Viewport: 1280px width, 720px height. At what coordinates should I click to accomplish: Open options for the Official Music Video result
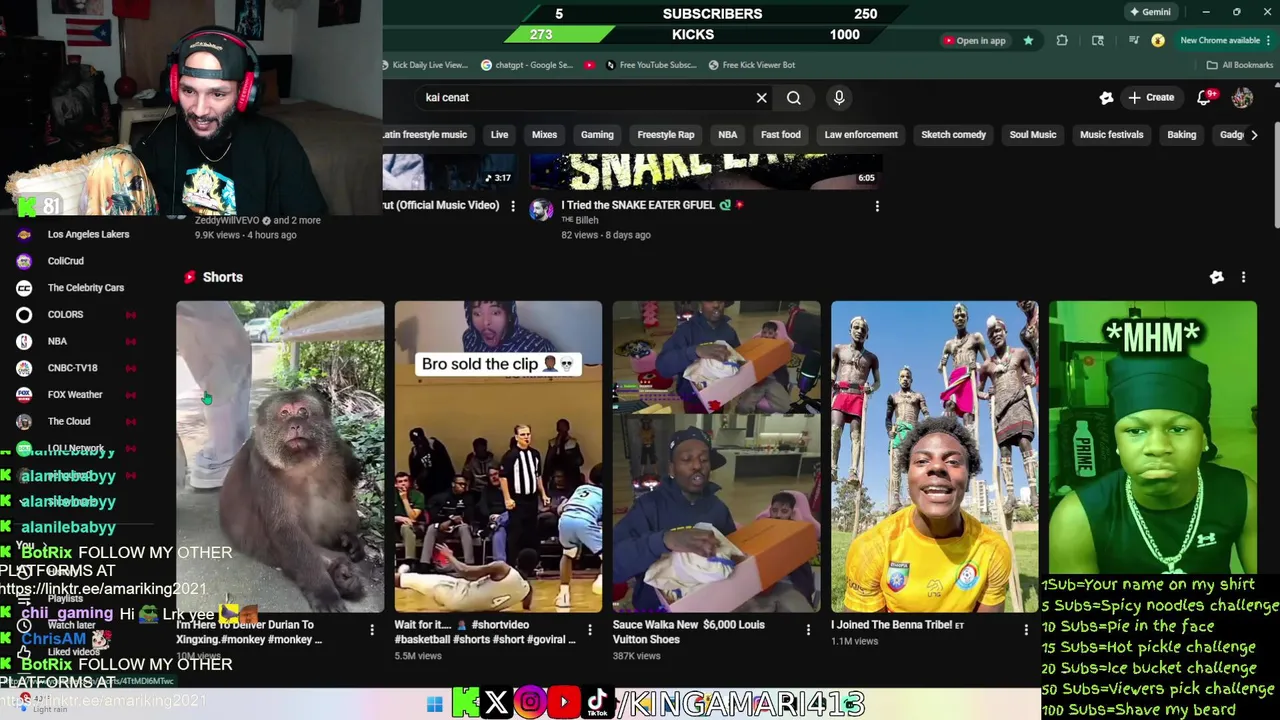point(513,206)
